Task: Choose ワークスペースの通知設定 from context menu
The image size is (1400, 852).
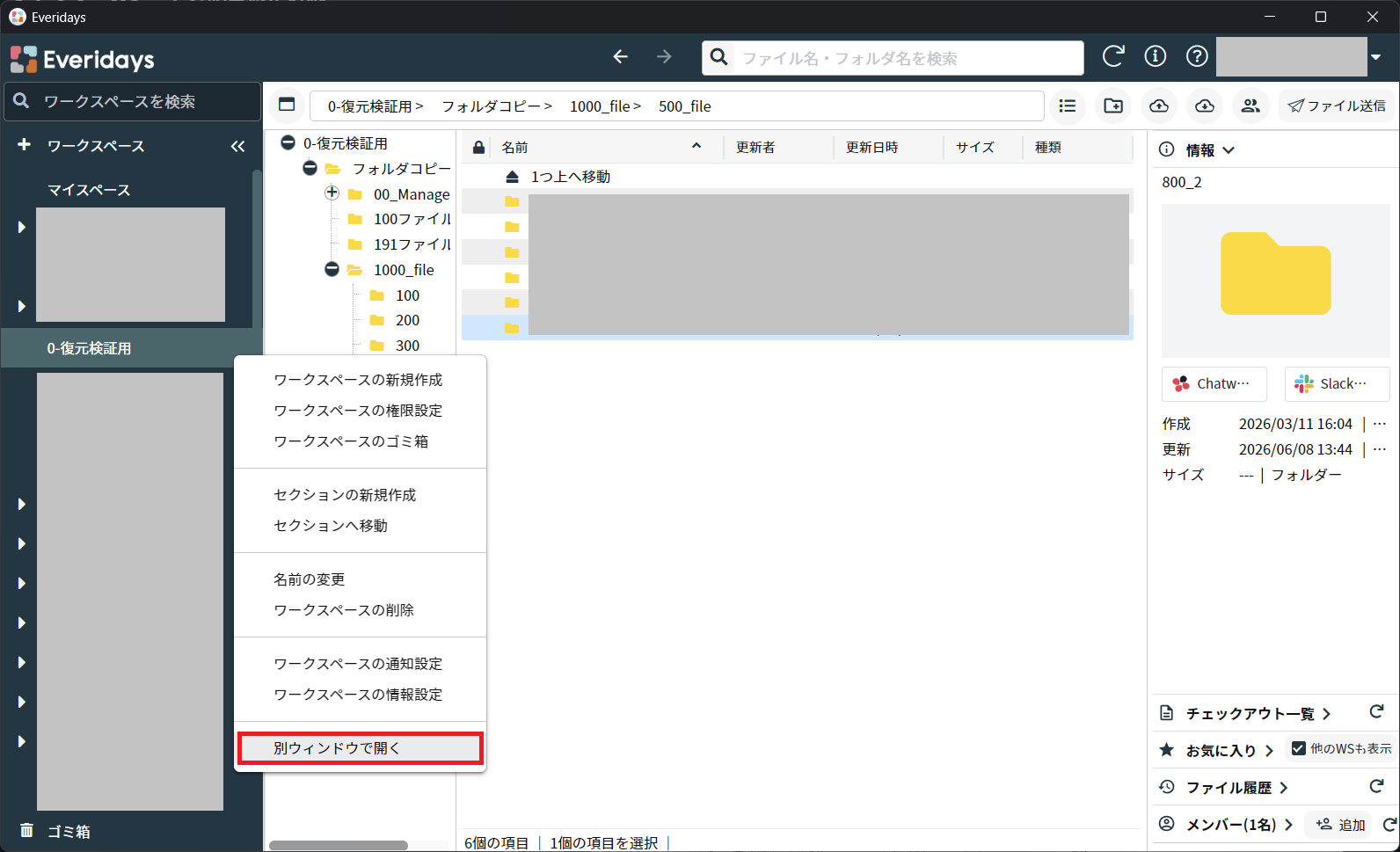Action: click(x=360, y=664)
